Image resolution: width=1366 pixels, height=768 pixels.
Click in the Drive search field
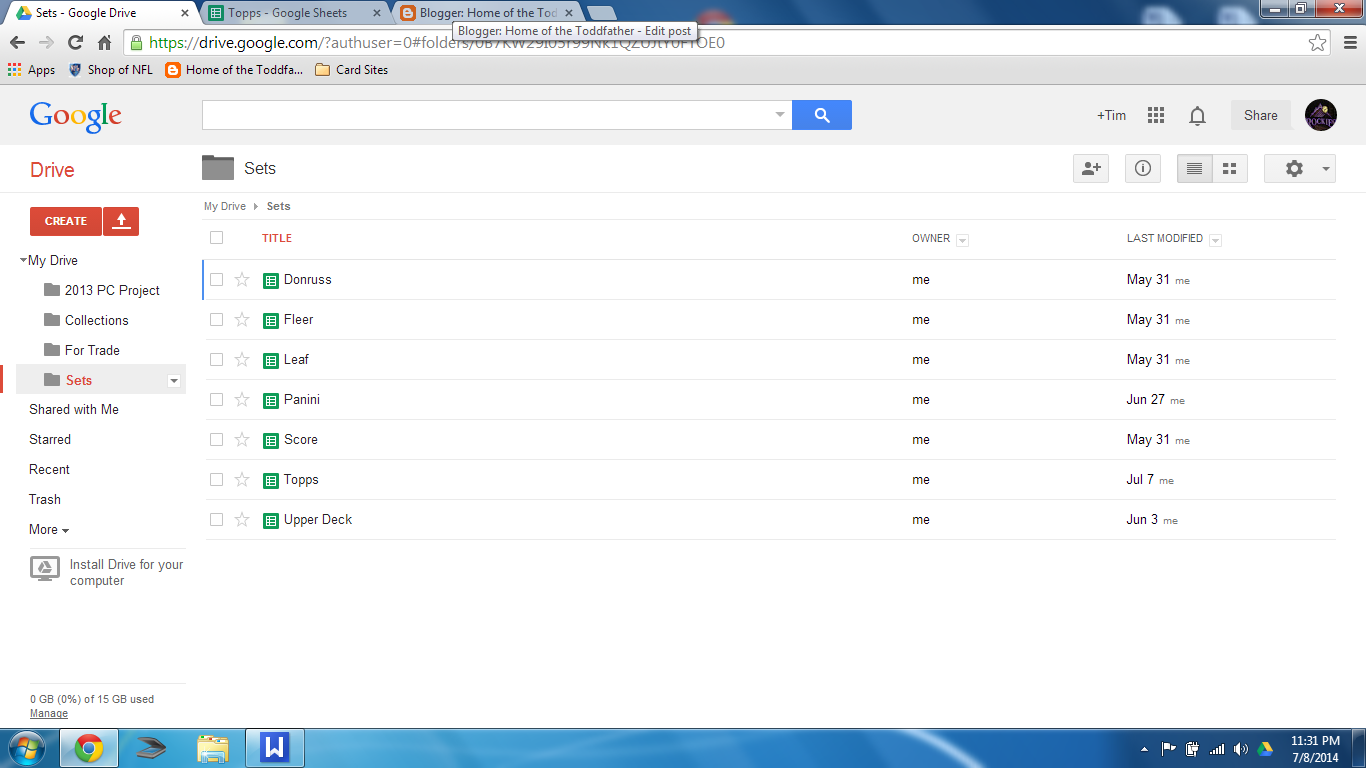(487, 115)
